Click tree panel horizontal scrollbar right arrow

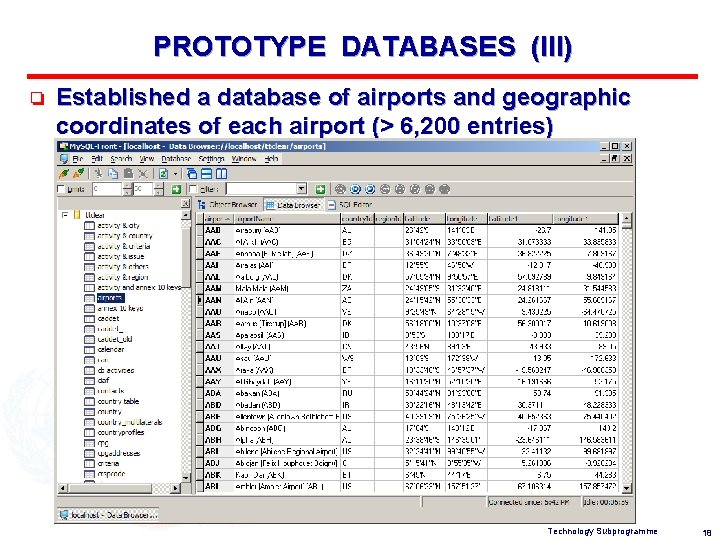[x=175, y=488]
